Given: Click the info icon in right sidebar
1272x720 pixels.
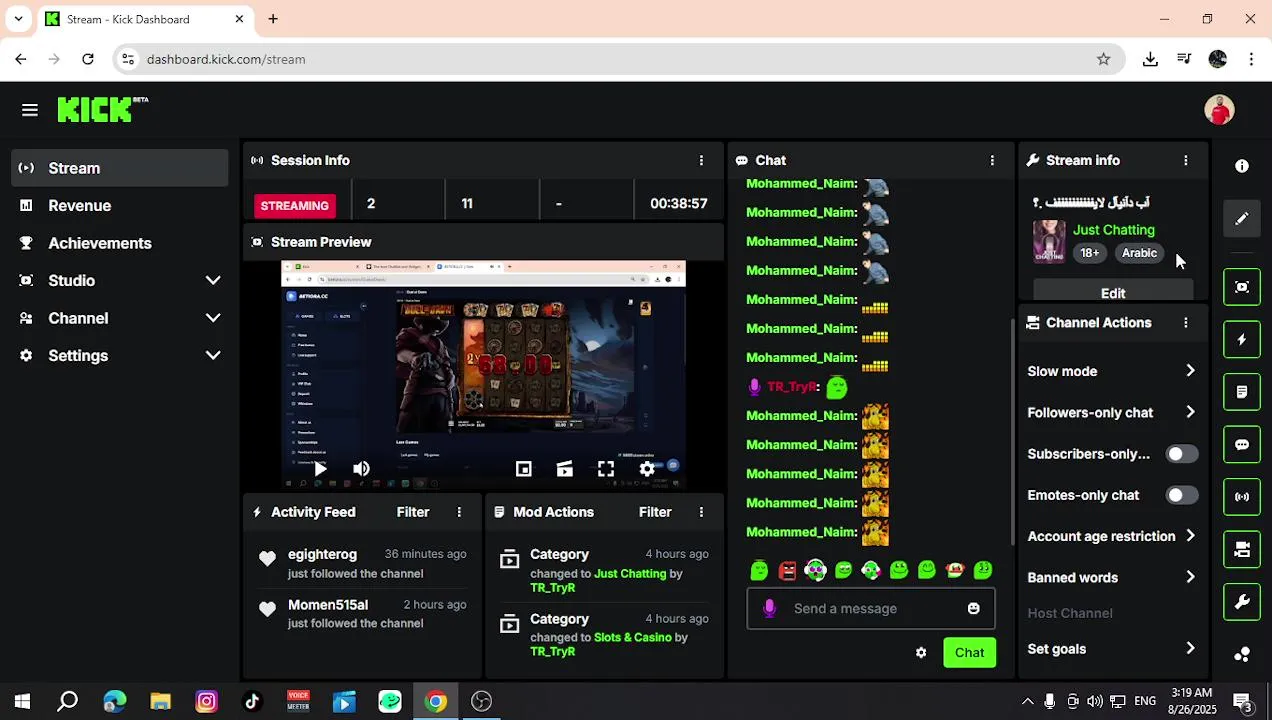Looking at the screenshot, I should coord(1242,166).
